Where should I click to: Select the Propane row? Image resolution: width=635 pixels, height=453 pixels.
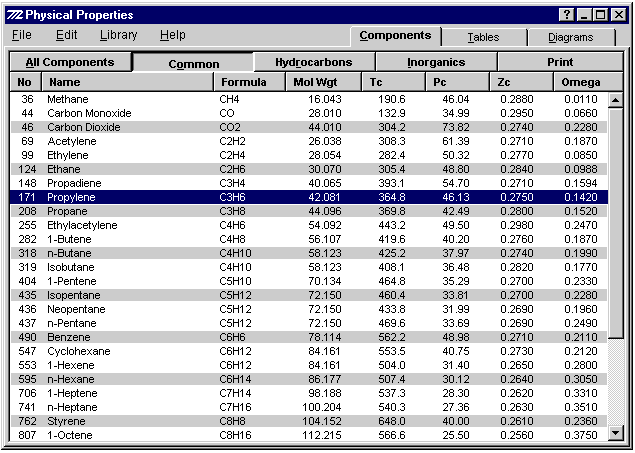point(309,211)
